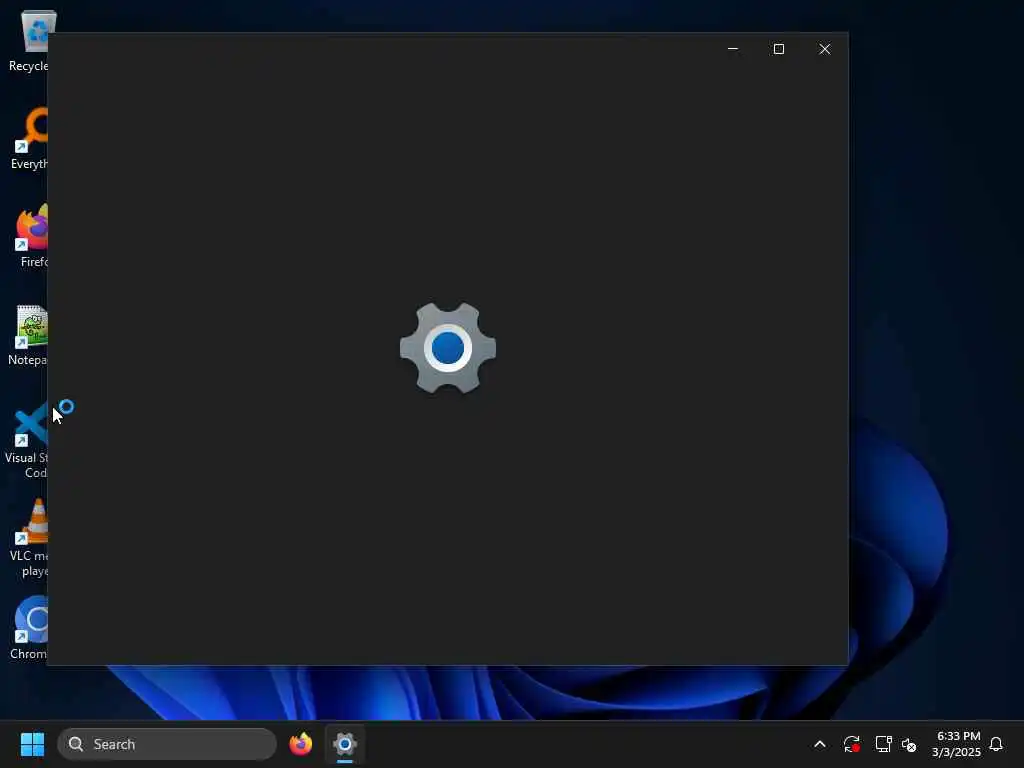Click the magnifier icon in Search box
The image size is (1024, 768).
(76, 744)
